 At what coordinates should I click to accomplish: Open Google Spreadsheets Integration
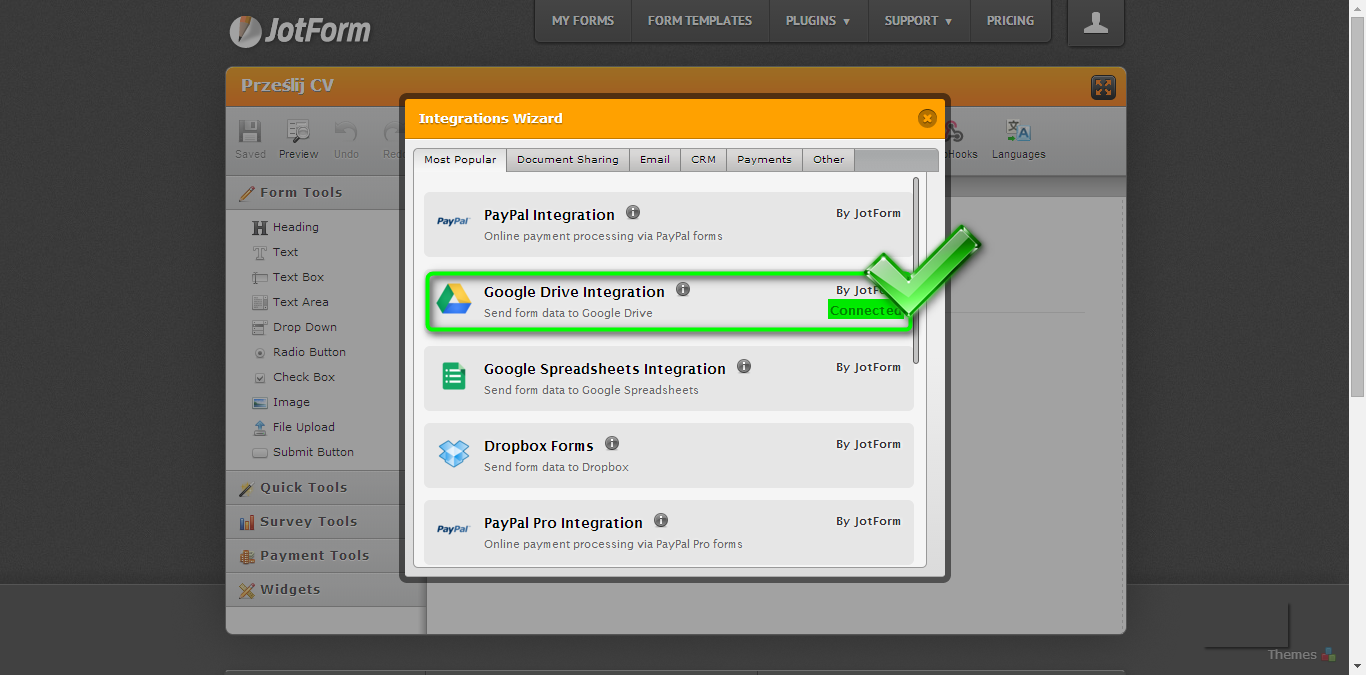(669, 378)
